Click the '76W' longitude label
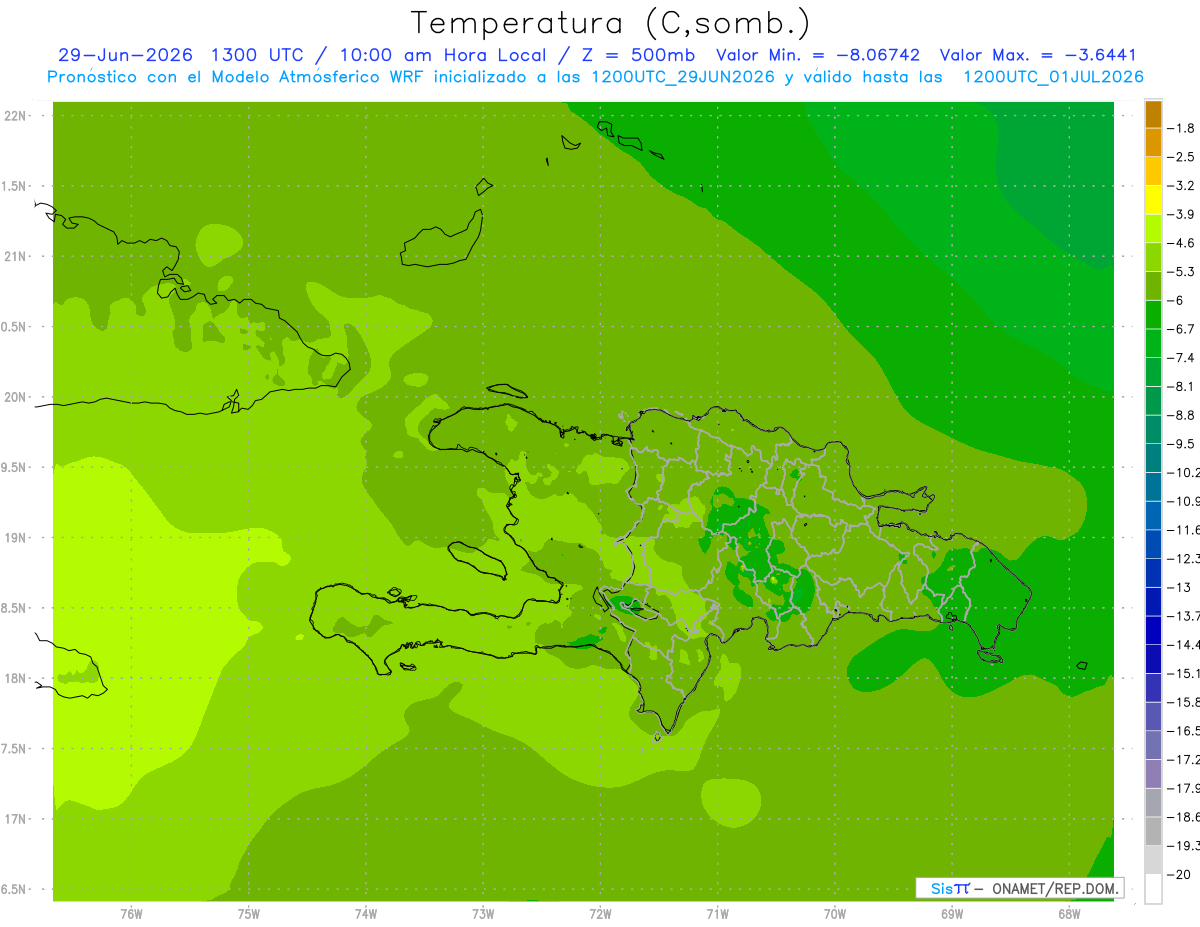Image resolution: width=1200 pixels, height=927 pixels. click(x=130, y=913)
